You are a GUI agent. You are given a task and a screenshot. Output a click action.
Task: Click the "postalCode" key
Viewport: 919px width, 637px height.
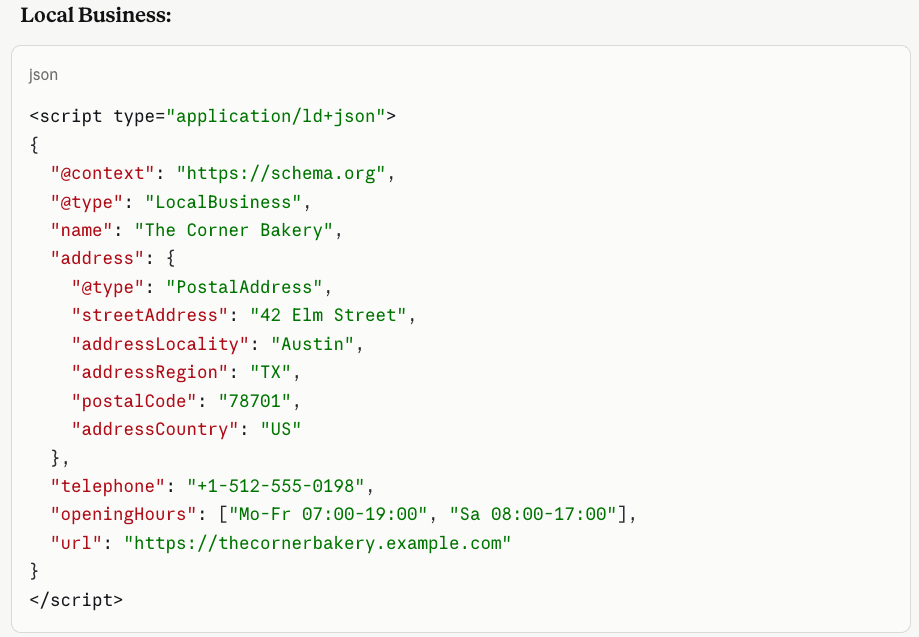pos(134,401)
